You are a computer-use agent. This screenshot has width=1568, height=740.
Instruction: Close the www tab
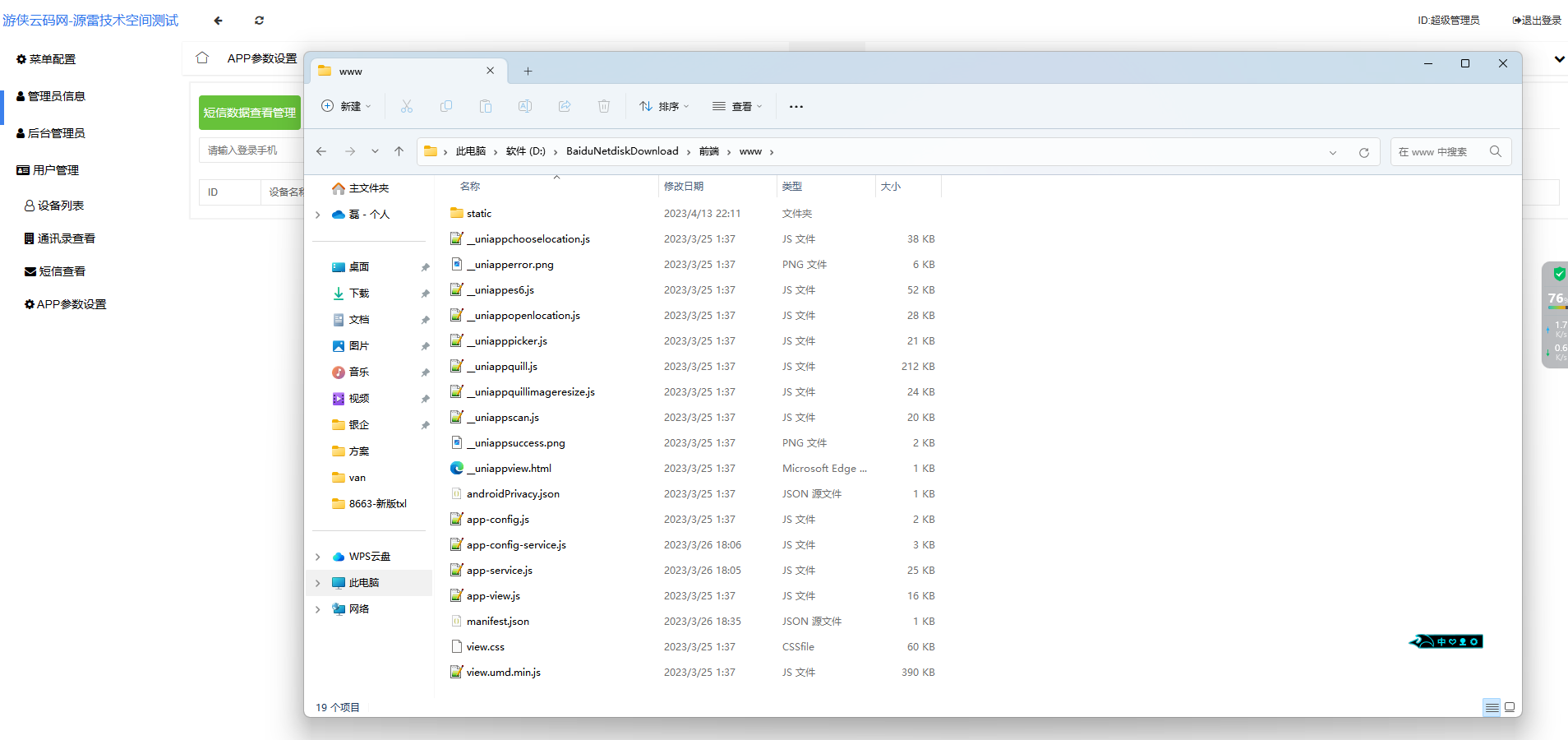tap(491, 71)
